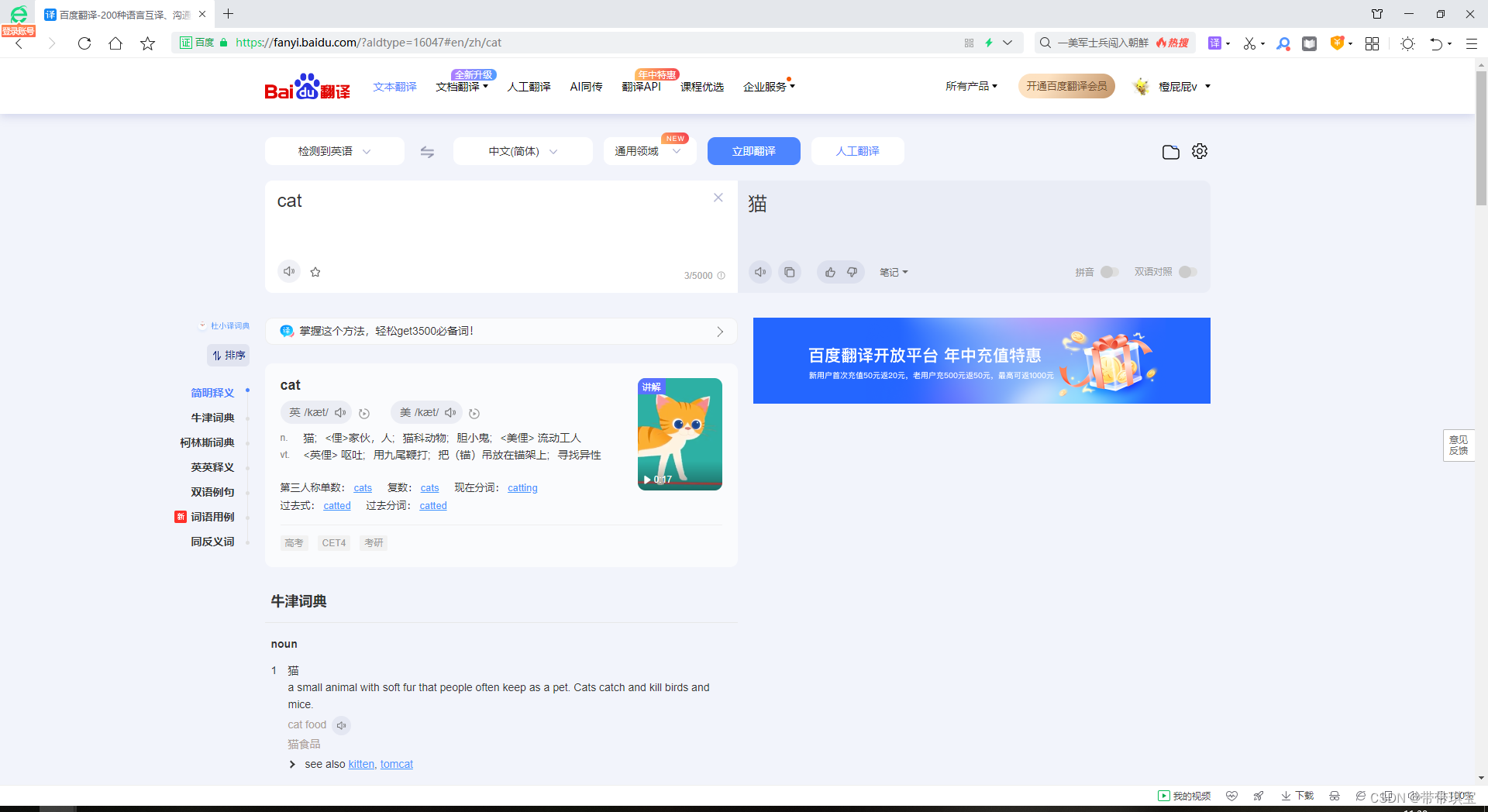
Task: Turn on 双语对照 bilingual comparison
Action: pos(1187,272)
